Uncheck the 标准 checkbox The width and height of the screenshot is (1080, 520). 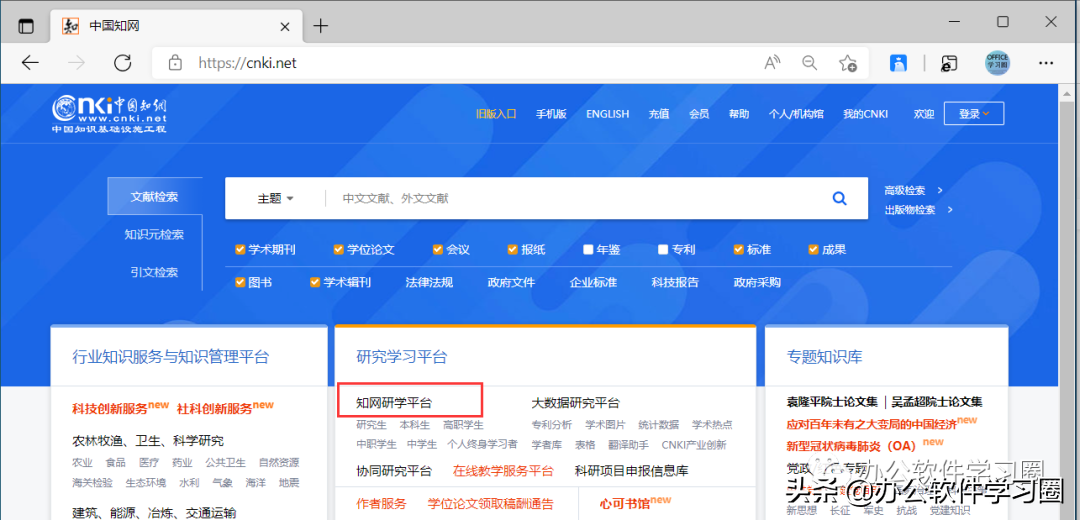(x=738, y=250)
